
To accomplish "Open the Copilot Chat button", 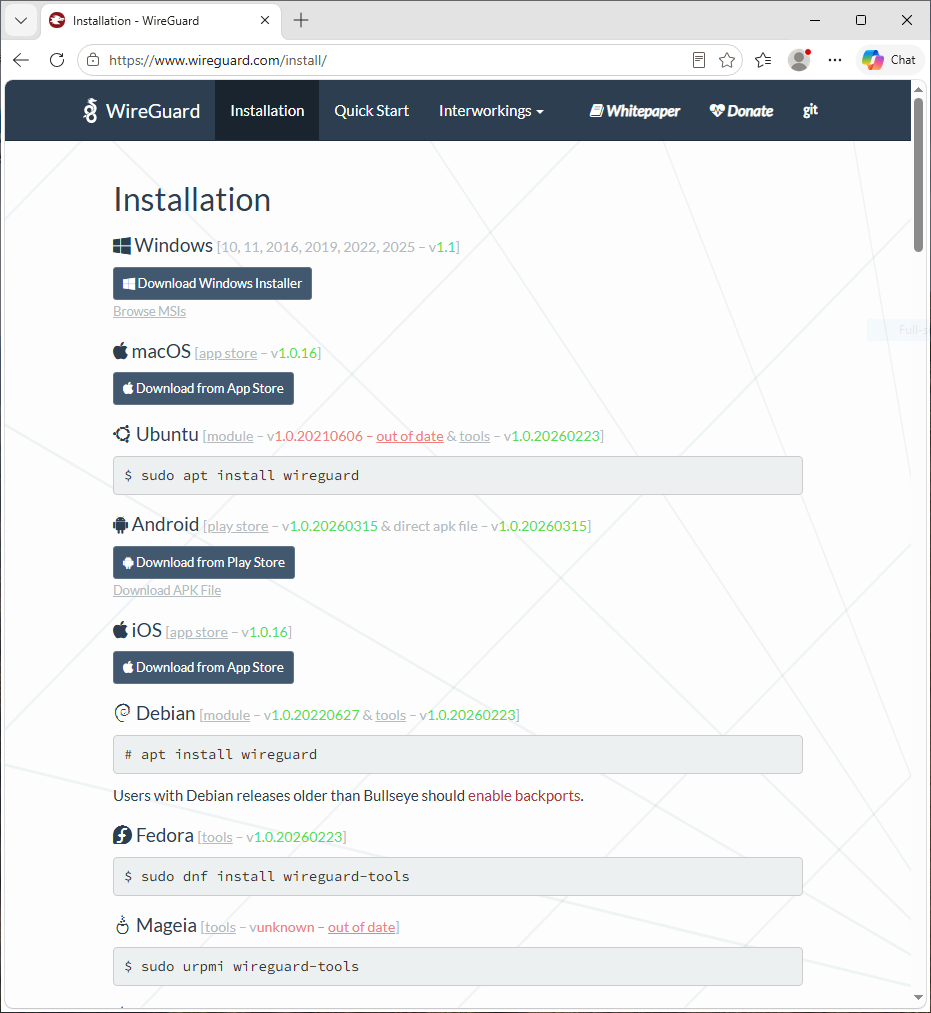I will (889, 60).
